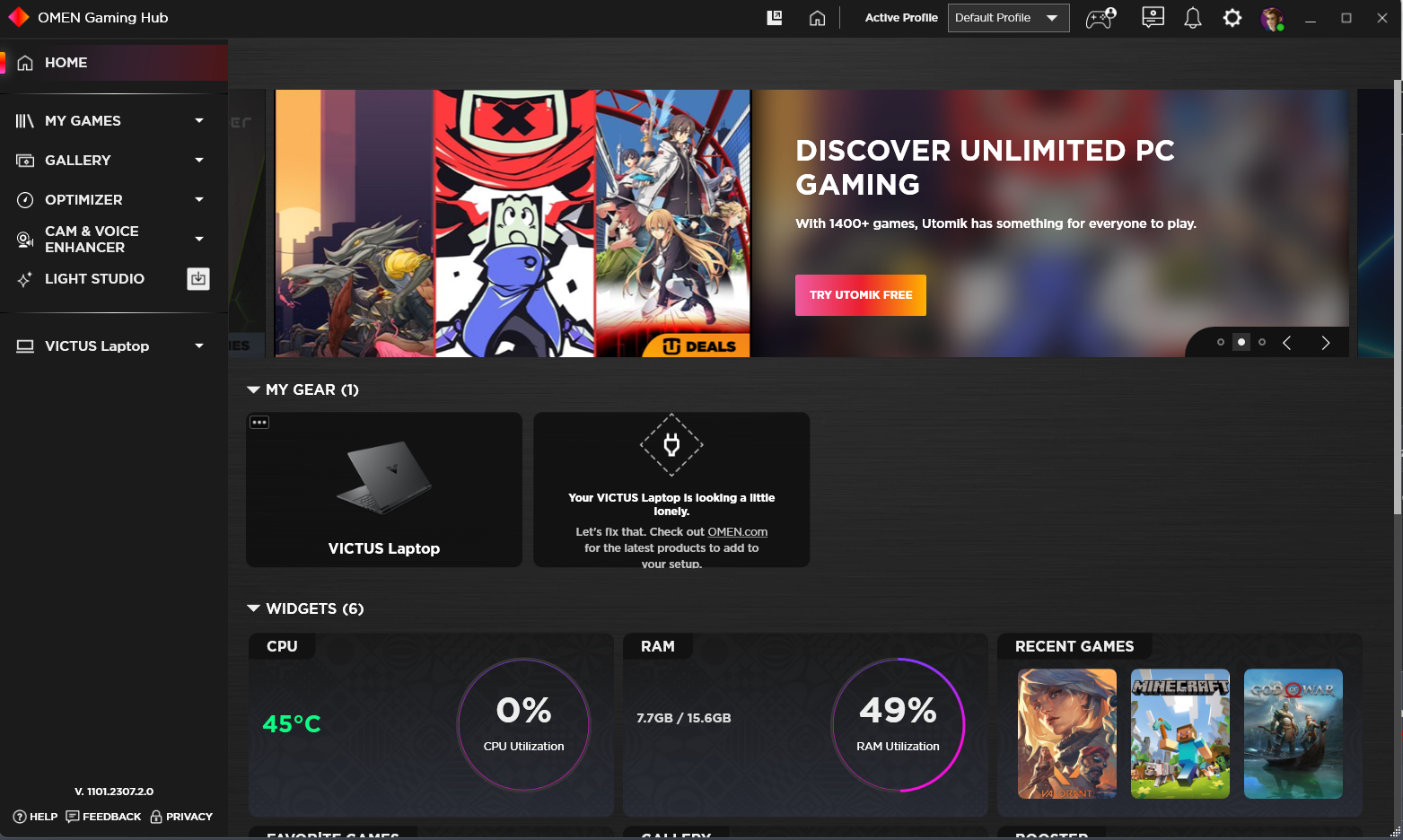Click the RAM Utilization gauge
Image resolution: width=1403 pixels, height=840 pixels.
pos(899,725)
